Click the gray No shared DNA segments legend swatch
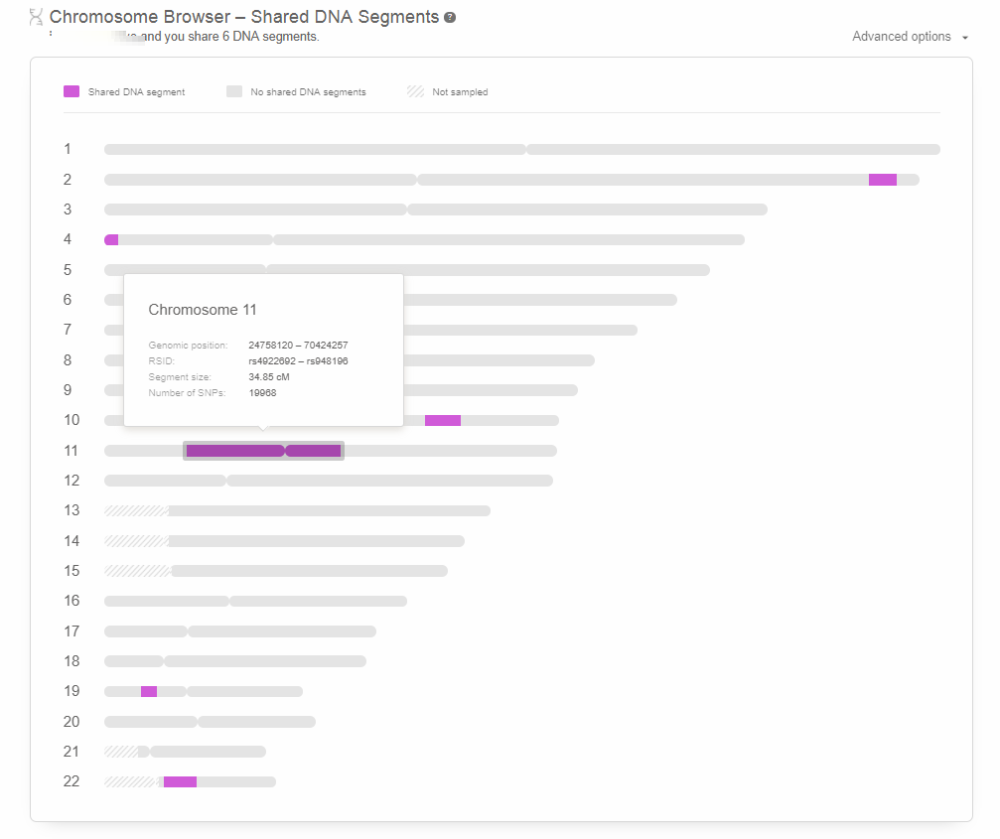The width and height of the screenshot is (1000, 839). (233, 91)
